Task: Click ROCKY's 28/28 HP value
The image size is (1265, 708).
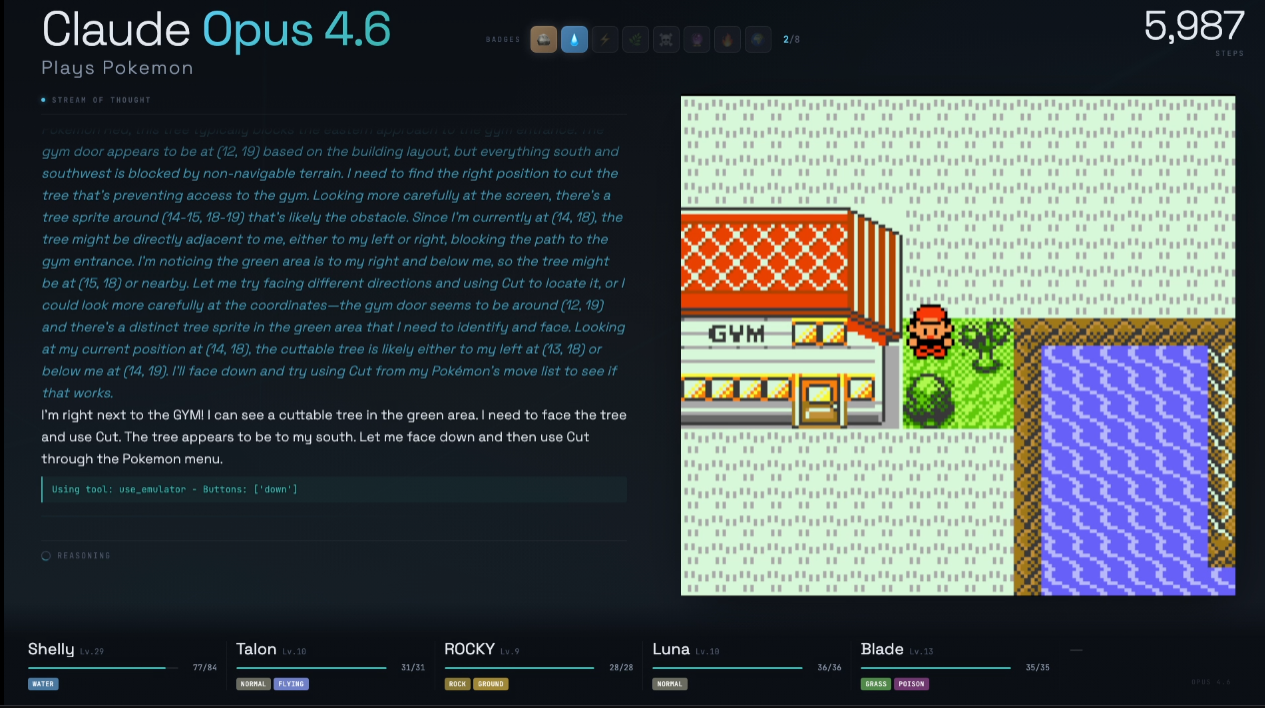Action: (x=621, y=667)
